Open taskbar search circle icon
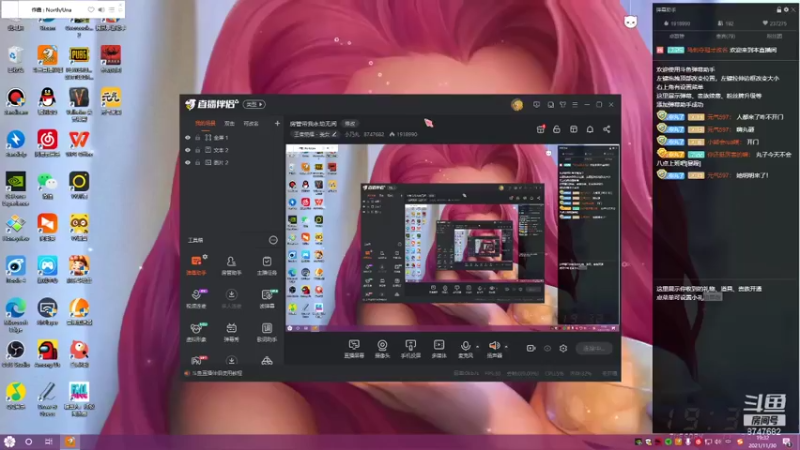The width and height of the screenshot is (800, 450). [x=29, y=442]
